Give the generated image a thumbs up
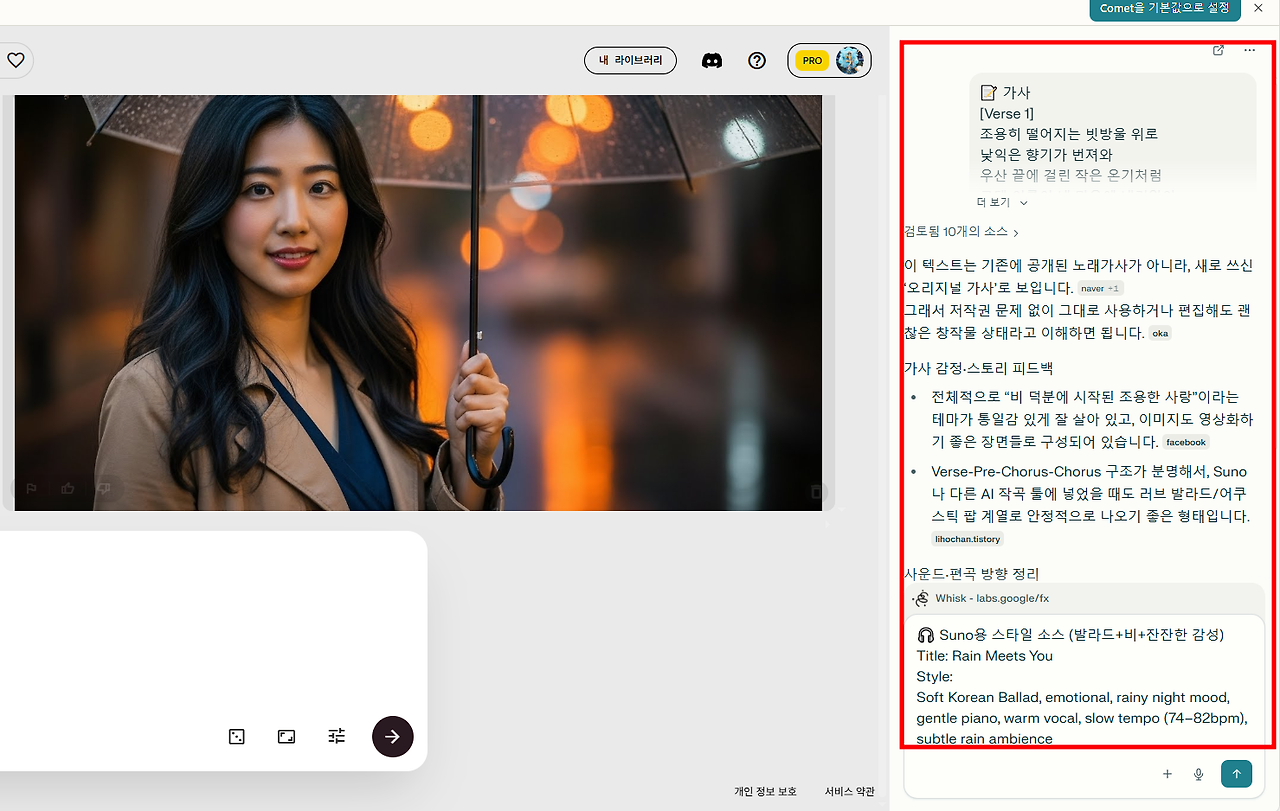The height and width of the screenshot is (811, 1280). [68, 489]
